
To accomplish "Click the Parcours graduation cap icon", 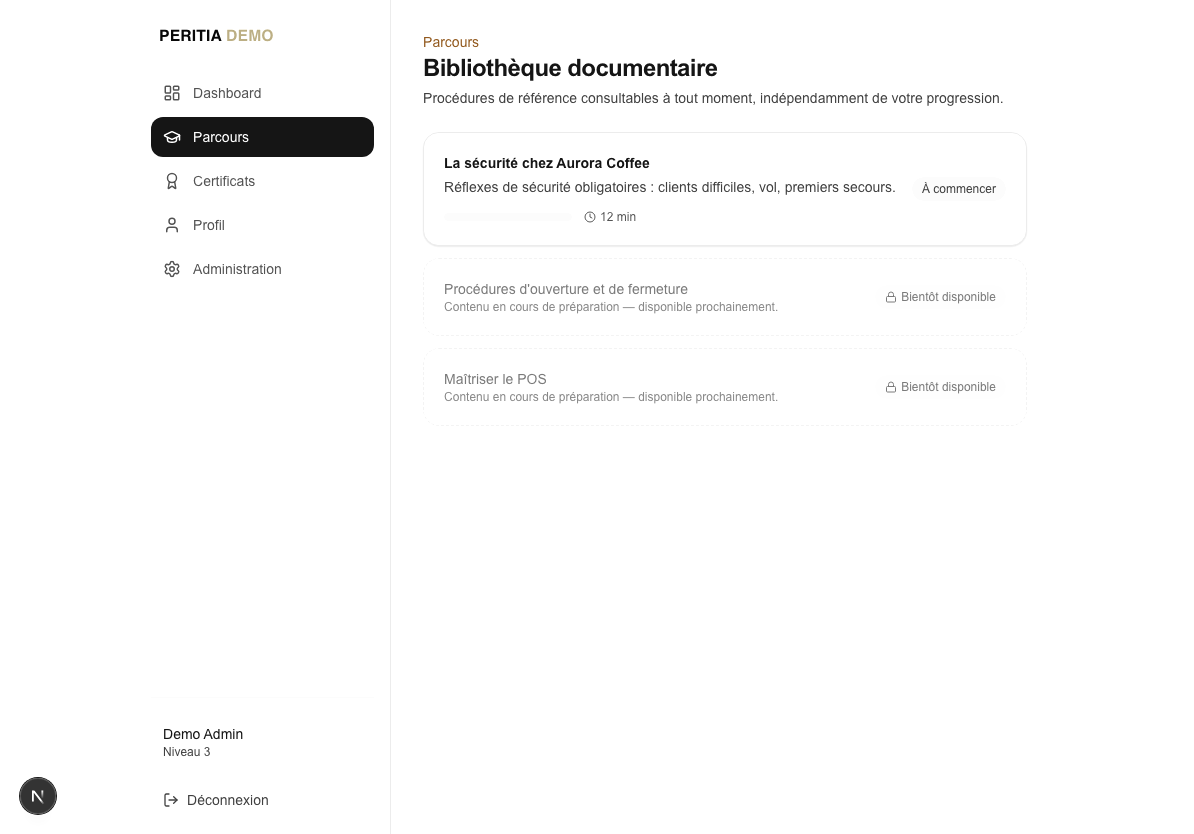I will click(172, 137).
